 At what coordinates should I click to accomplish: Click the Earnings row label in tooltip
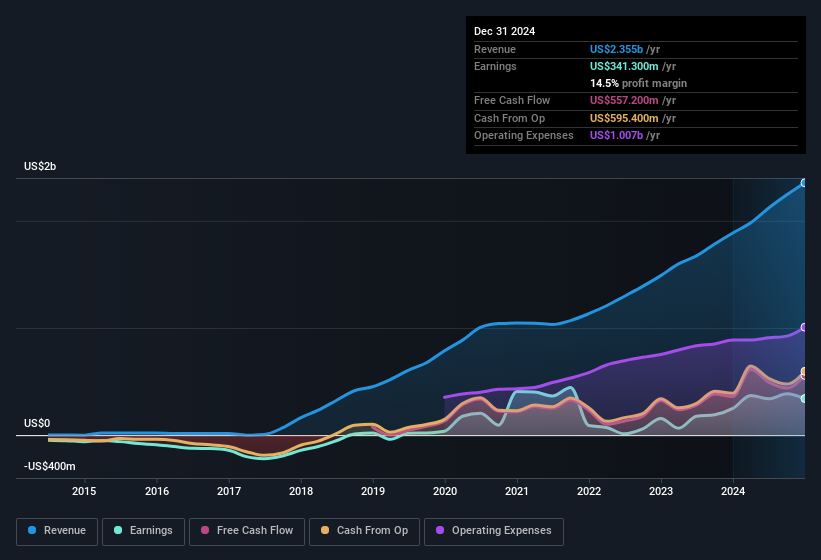[x=495, y=66]
